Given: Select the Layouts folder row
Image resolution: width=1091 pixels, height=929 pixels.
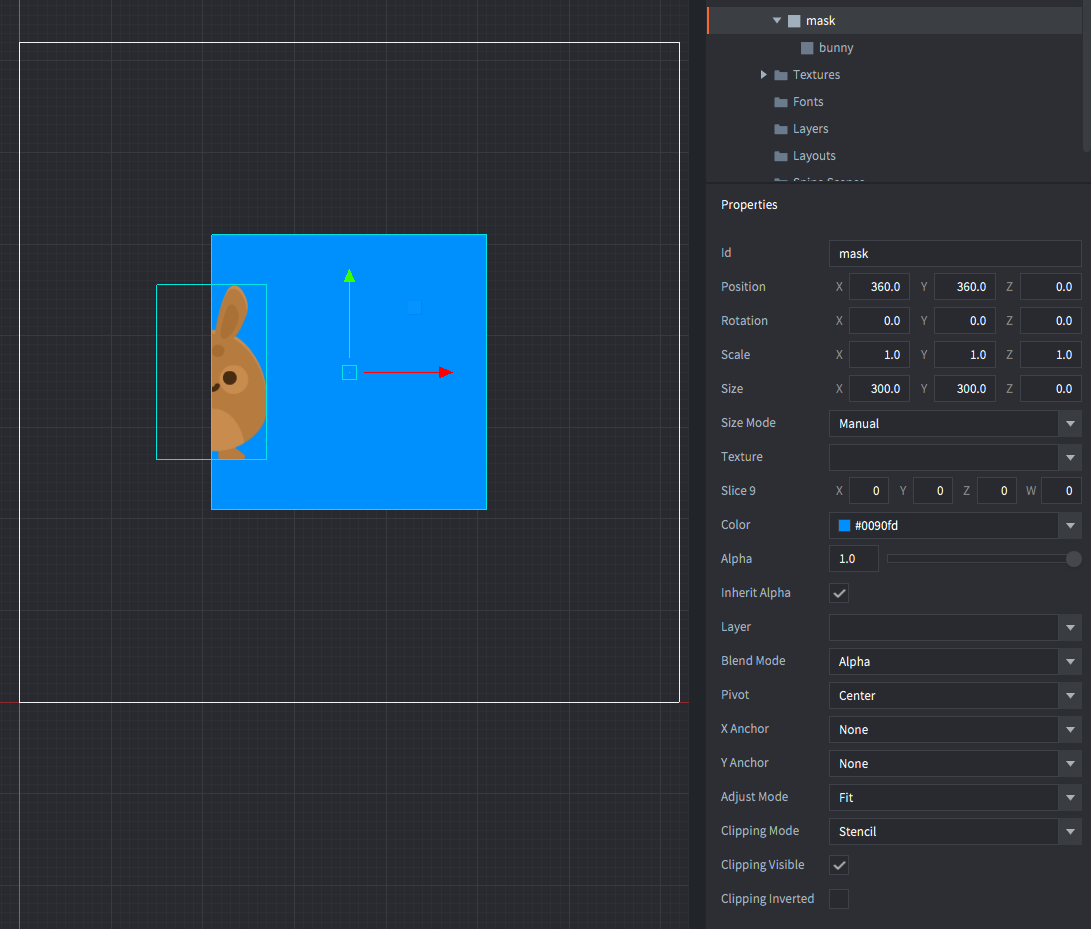Looking at the screenshot, I should [x=895, y=157].
